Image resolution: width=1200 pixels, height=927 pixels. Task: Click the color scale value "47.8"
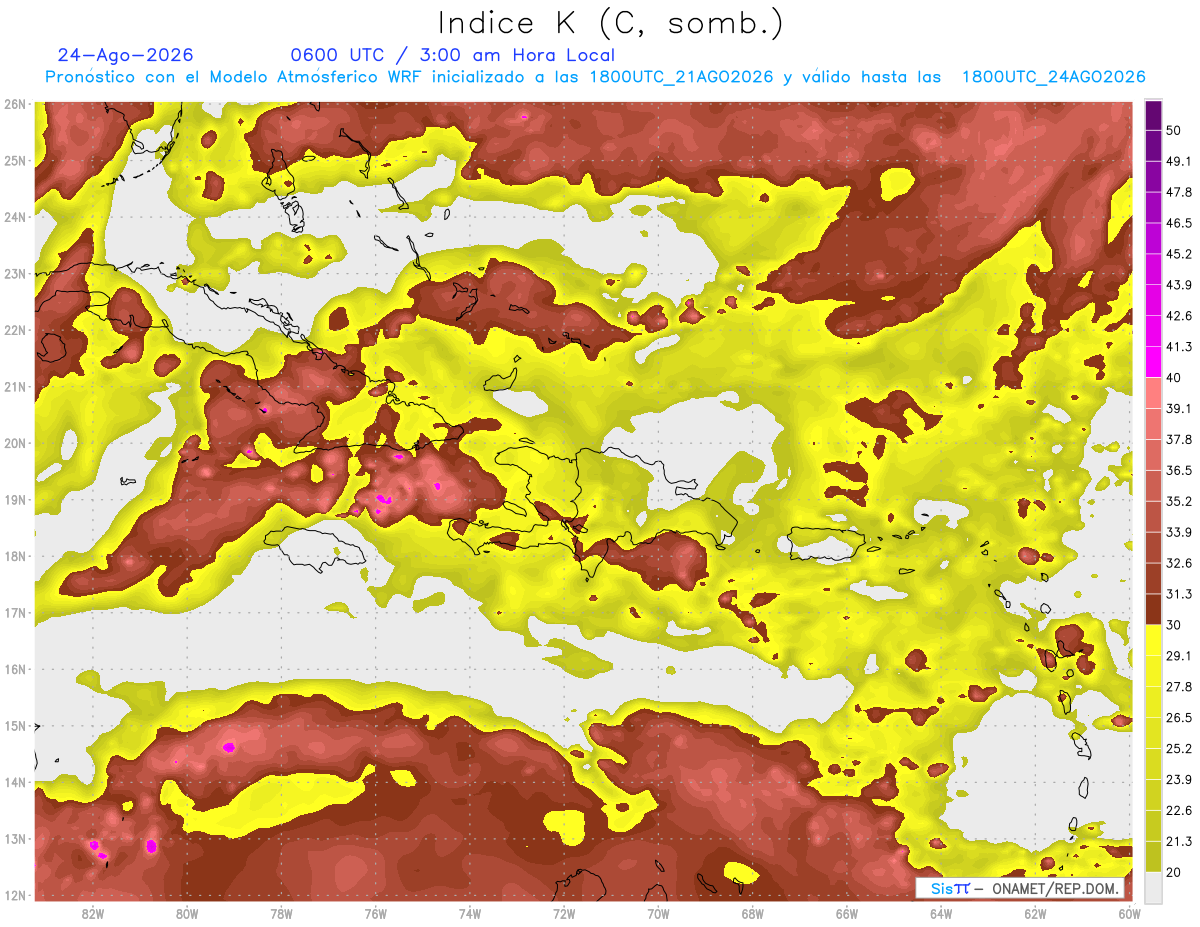[x=1179, y=192]
